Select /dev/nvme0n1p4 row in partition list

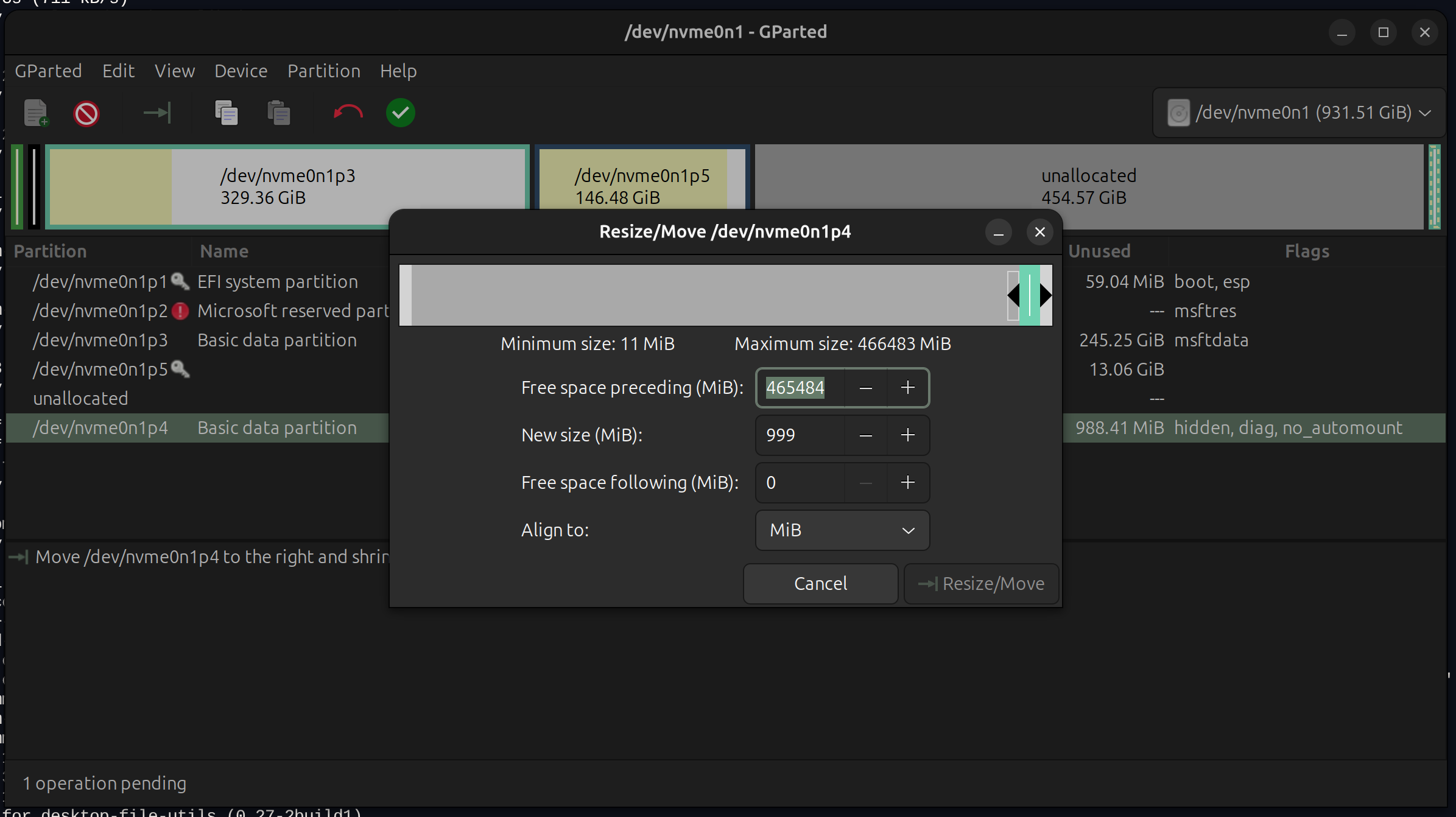pyautogui.click(x=197, y=428)
